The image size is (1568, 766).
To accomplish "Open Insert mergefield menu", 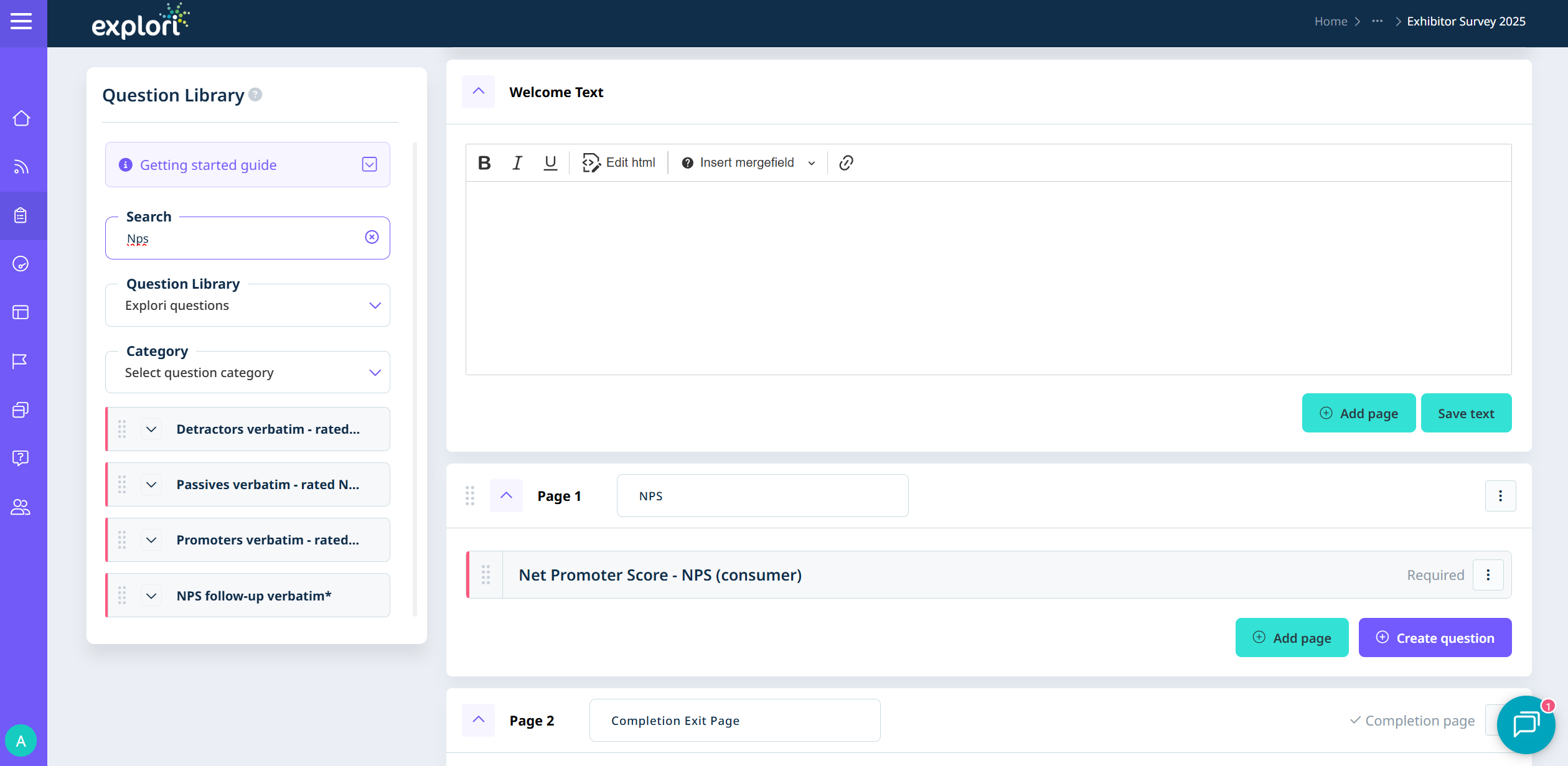I will pyautogui.click(x=748, y=163).
